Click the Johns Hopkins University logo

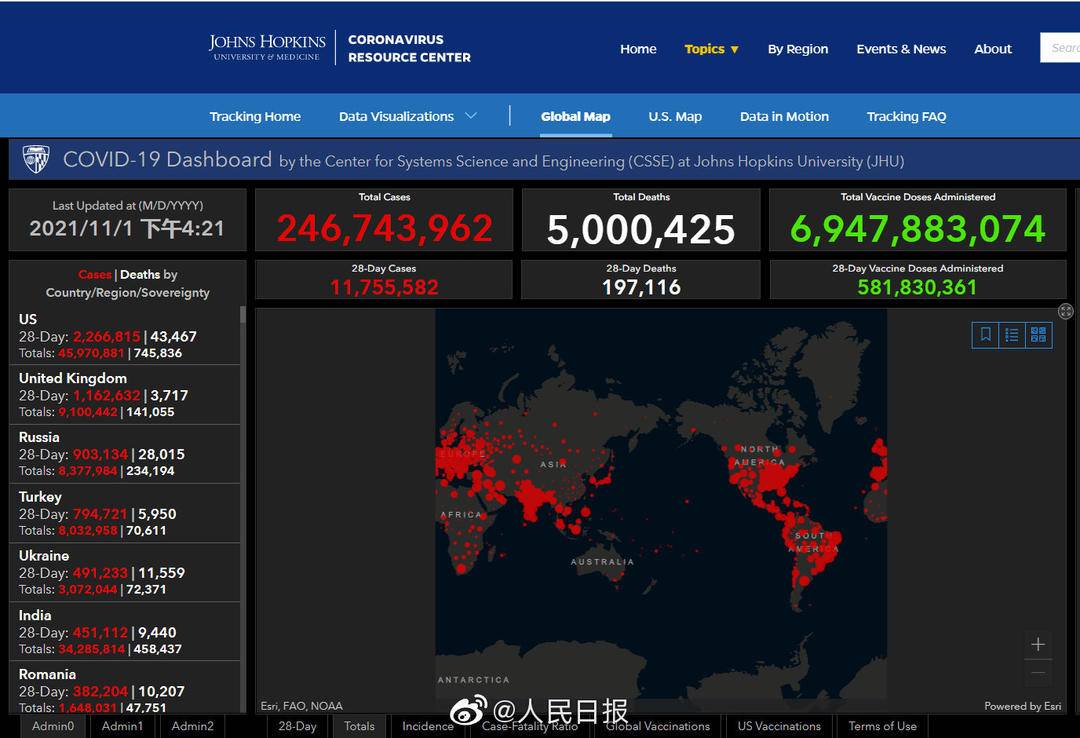(267, 48)
